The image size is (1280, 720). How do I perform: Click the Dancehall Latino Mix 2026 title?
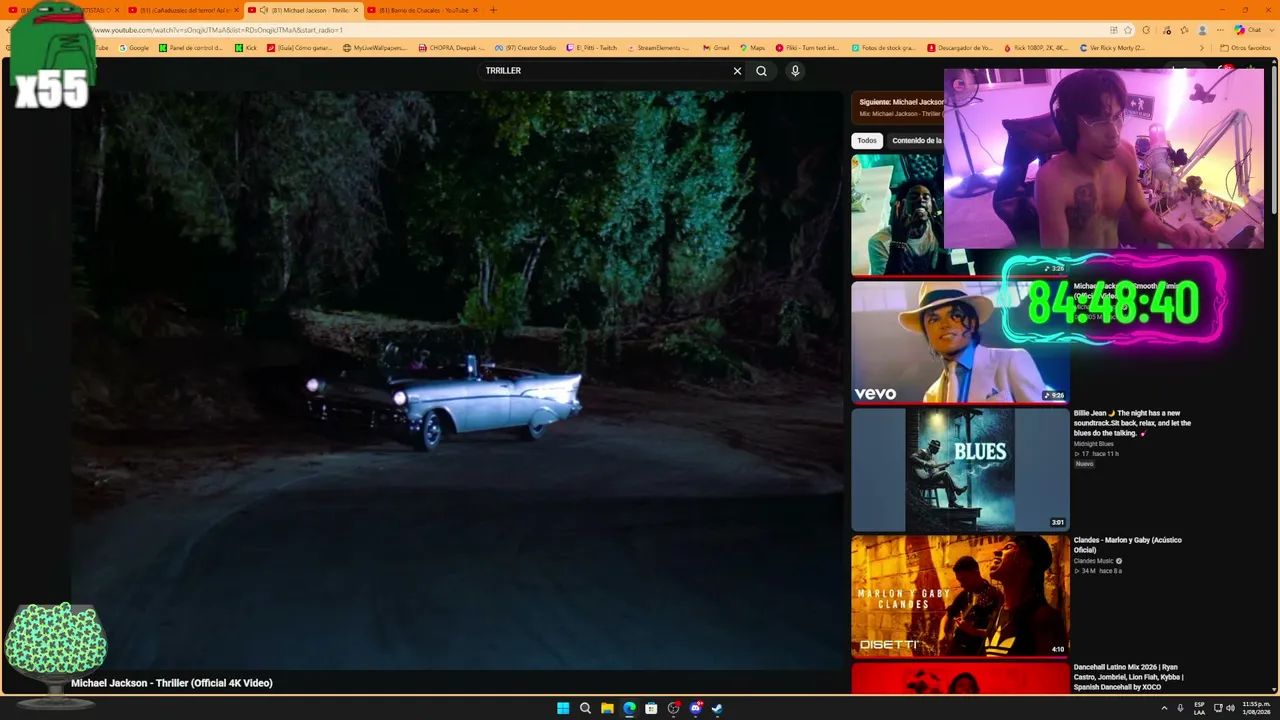coord(1129,677)
